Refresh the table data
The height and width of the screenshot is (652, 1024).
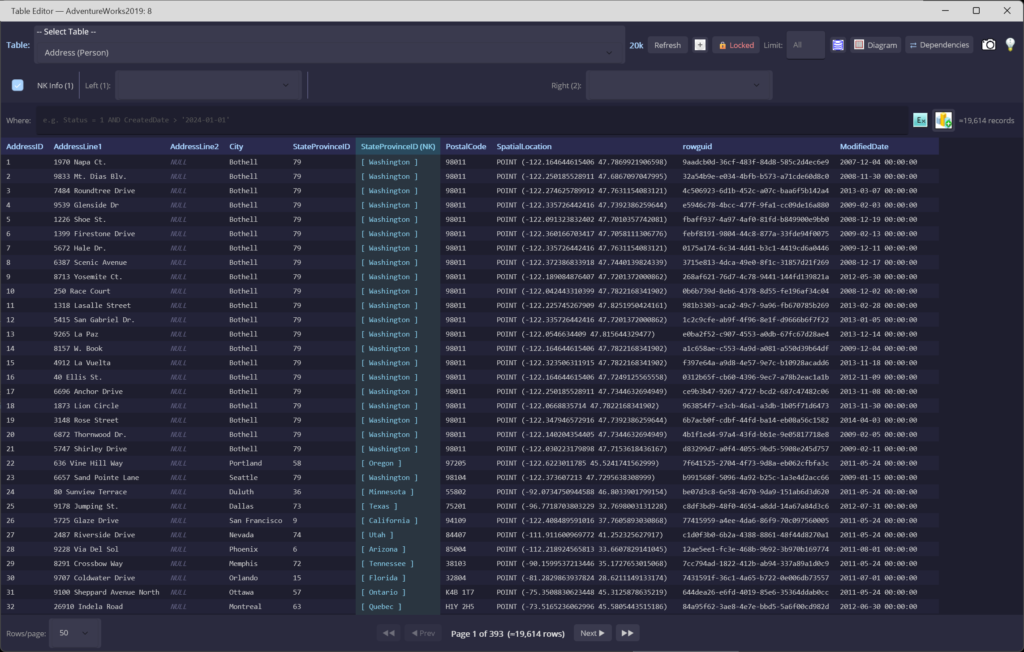pos(667,45)
